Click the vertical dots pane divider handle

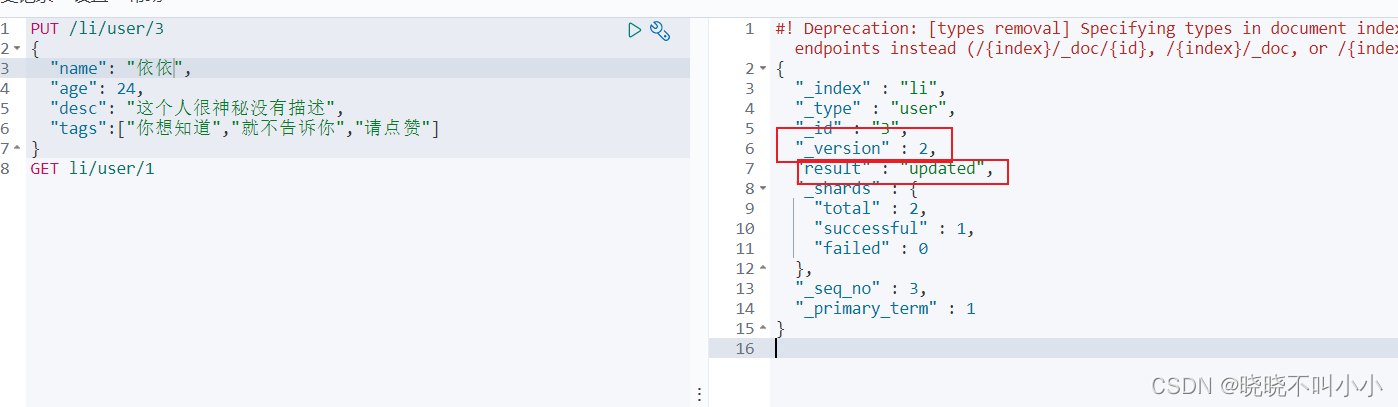pyautogui.click(x=699, y=394)
